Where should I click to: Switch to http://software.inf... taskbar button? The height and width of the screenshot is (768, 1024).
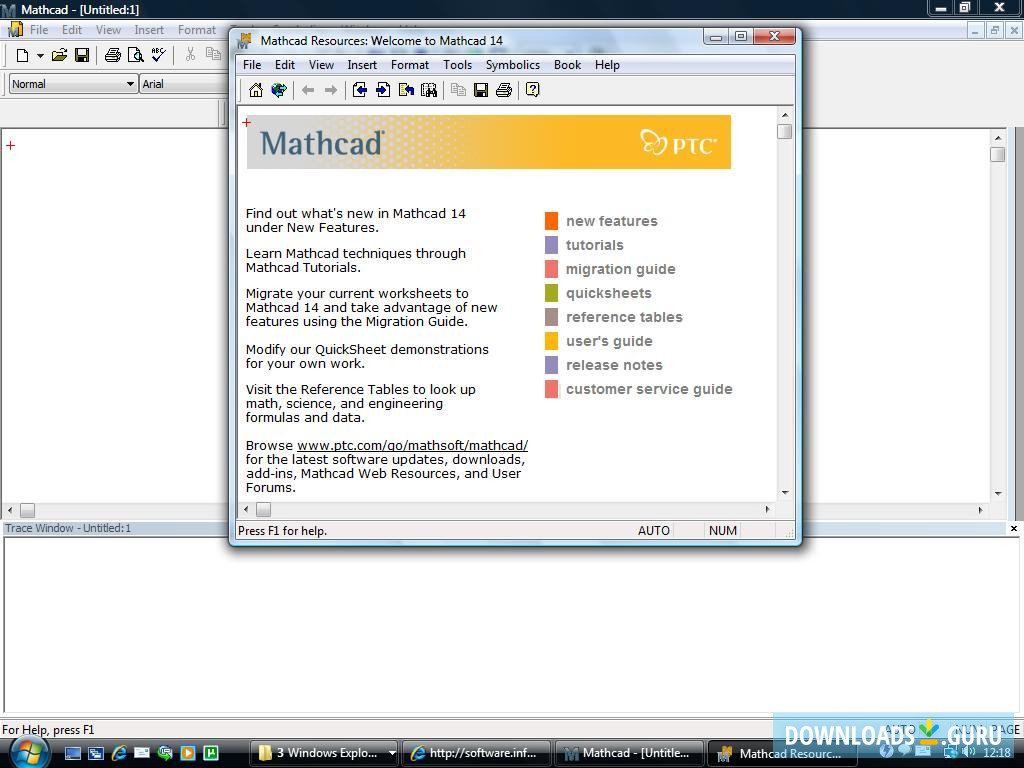point(475,753)
